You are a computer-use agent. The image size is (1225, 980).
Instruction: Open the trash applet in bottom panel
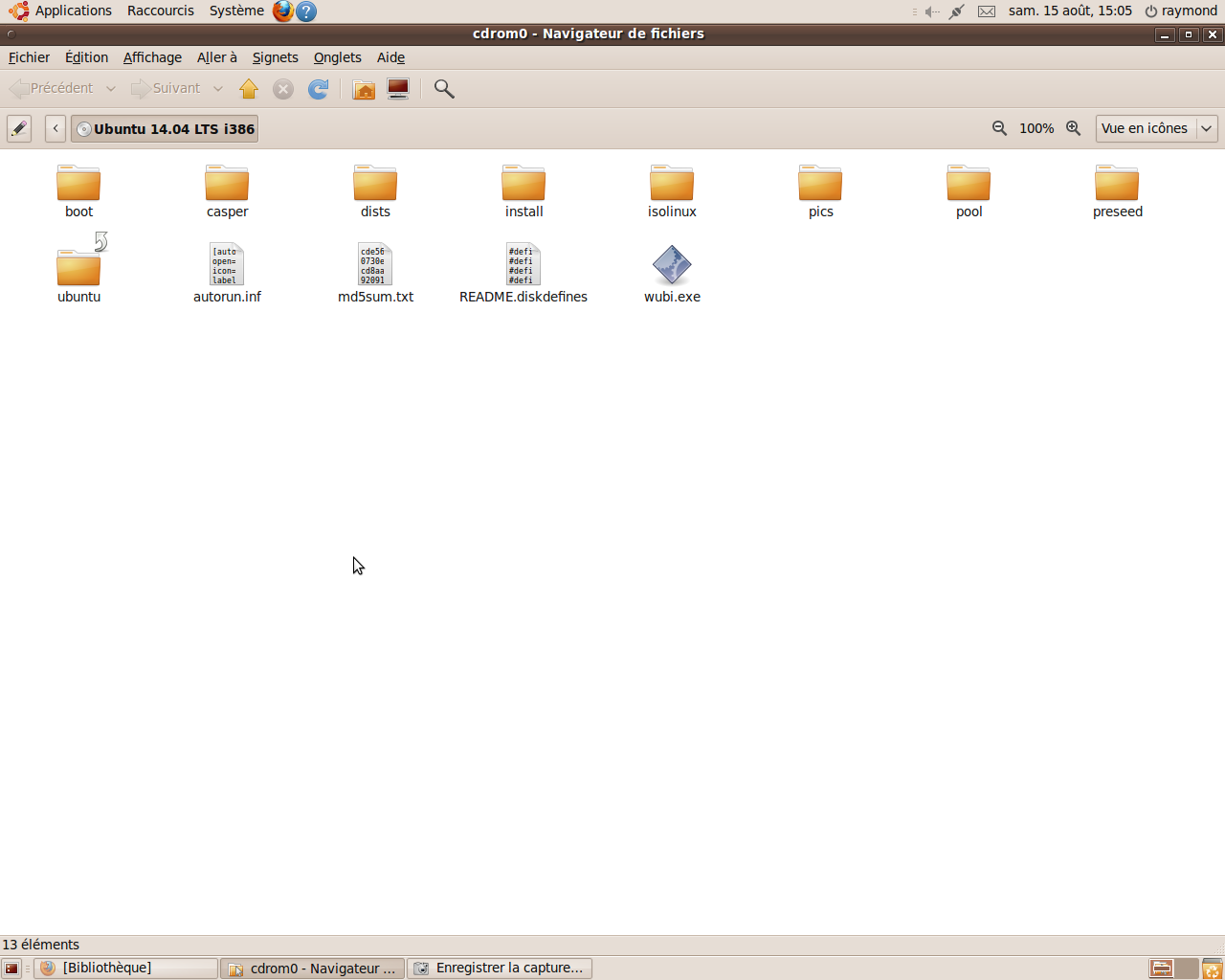pos(1212,969)
